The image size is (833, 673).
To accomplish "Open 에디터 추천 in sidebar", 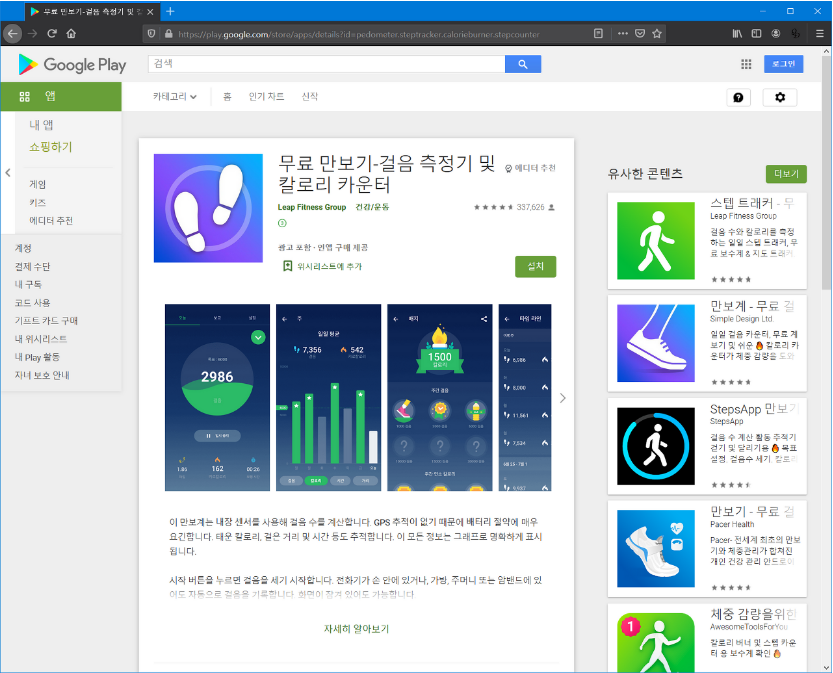I will pyautogui.click(x=51, y=220).
